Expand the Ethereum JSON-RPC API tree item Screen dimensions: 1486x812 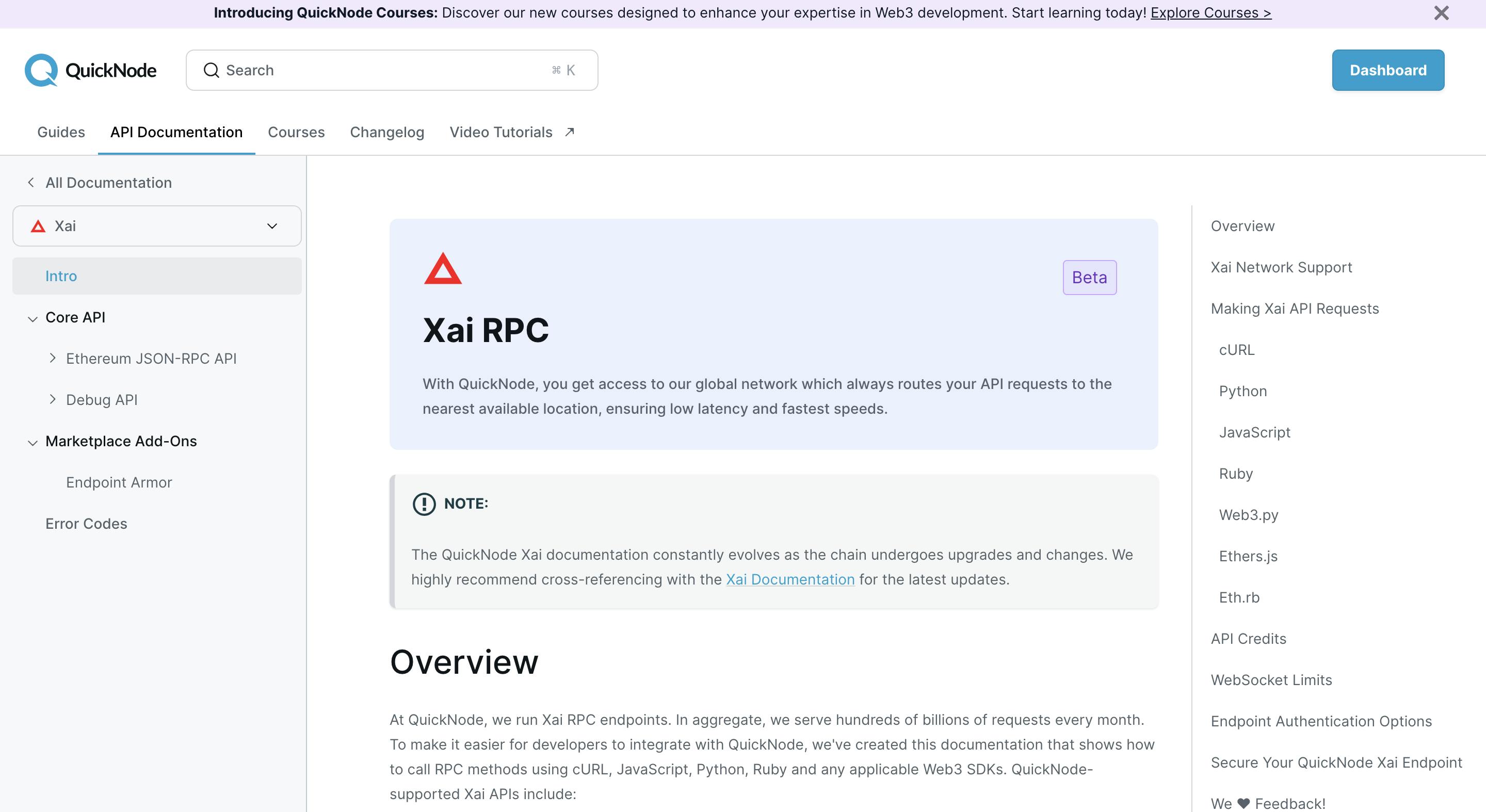pyautogui.click(x=53, y=358)
